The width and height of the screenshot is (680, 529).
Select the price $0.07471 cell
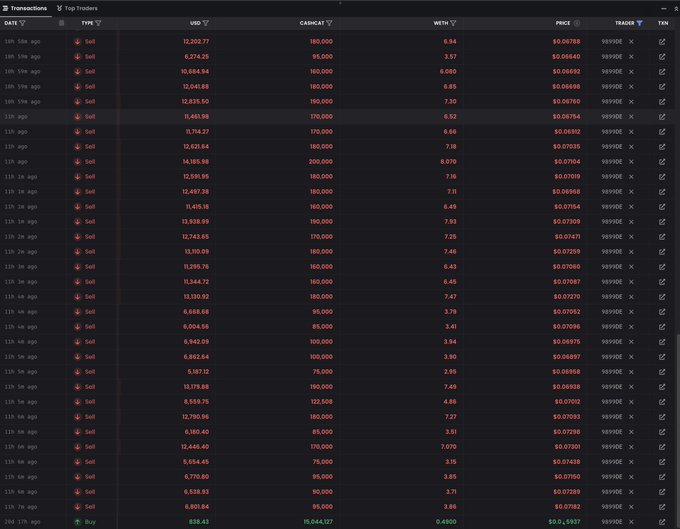click(567, 237)
